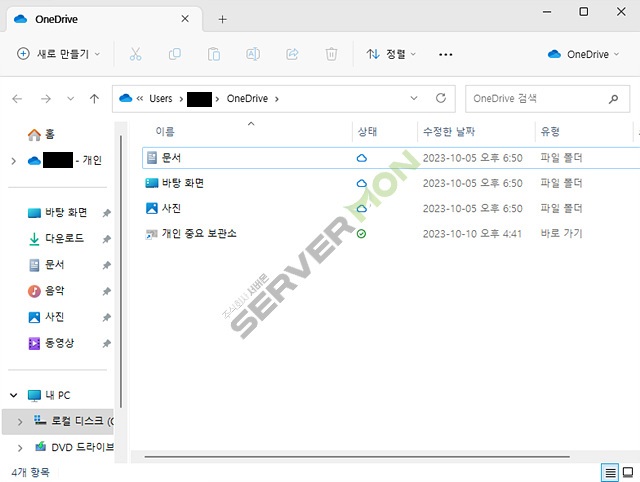The height and width of the screenshot is (482, 640).
Task: Click date 2023-10-10 오후 4:41
Action: click(472, 234)
